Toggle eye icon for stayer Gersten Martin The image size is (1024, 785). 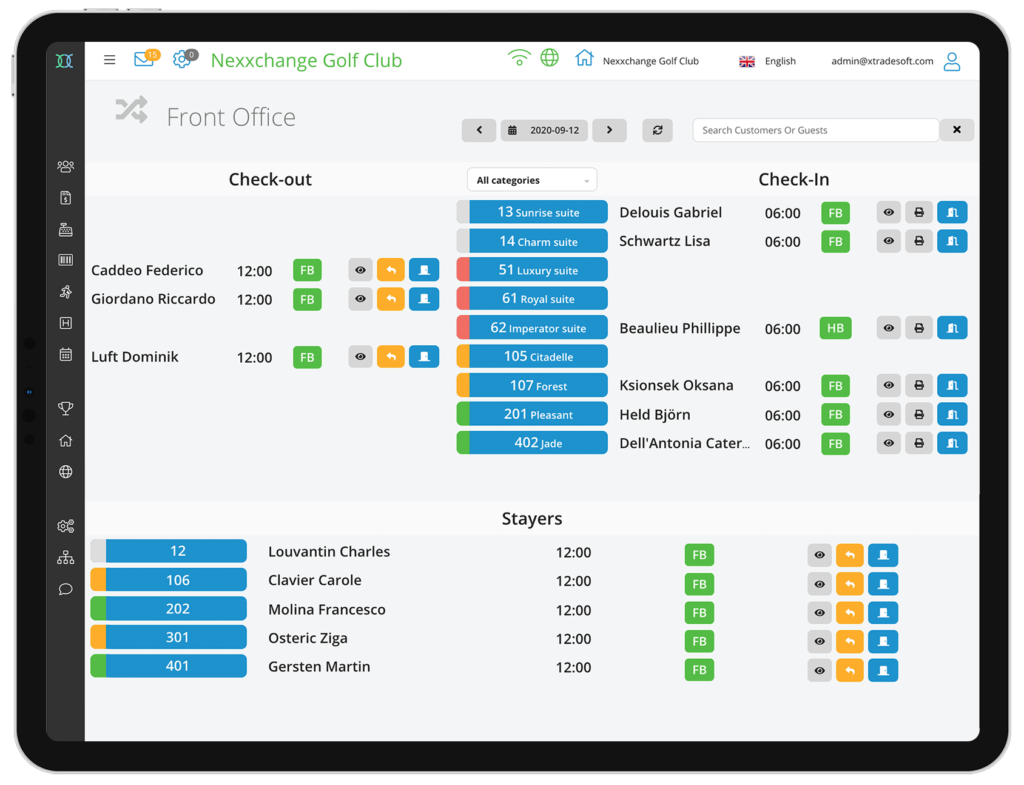tap(820, 670)
